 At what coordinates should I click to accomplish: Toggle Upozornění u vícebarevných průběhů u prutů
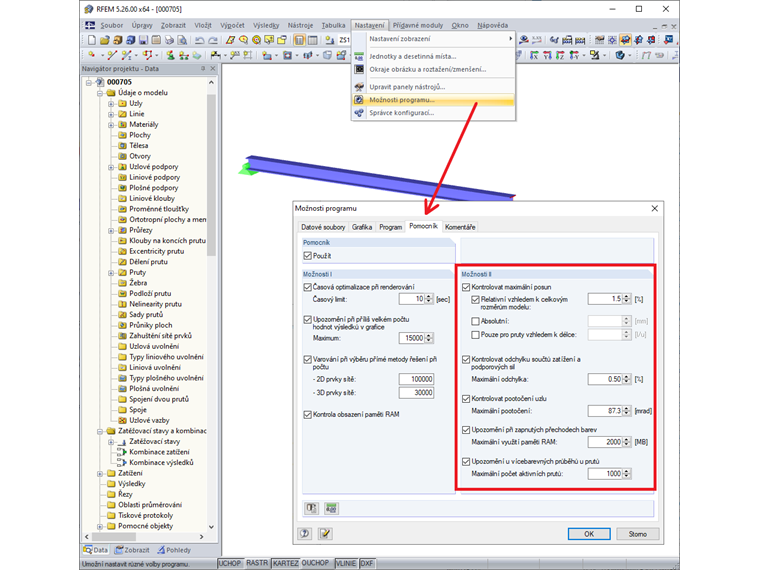(466, 461)
